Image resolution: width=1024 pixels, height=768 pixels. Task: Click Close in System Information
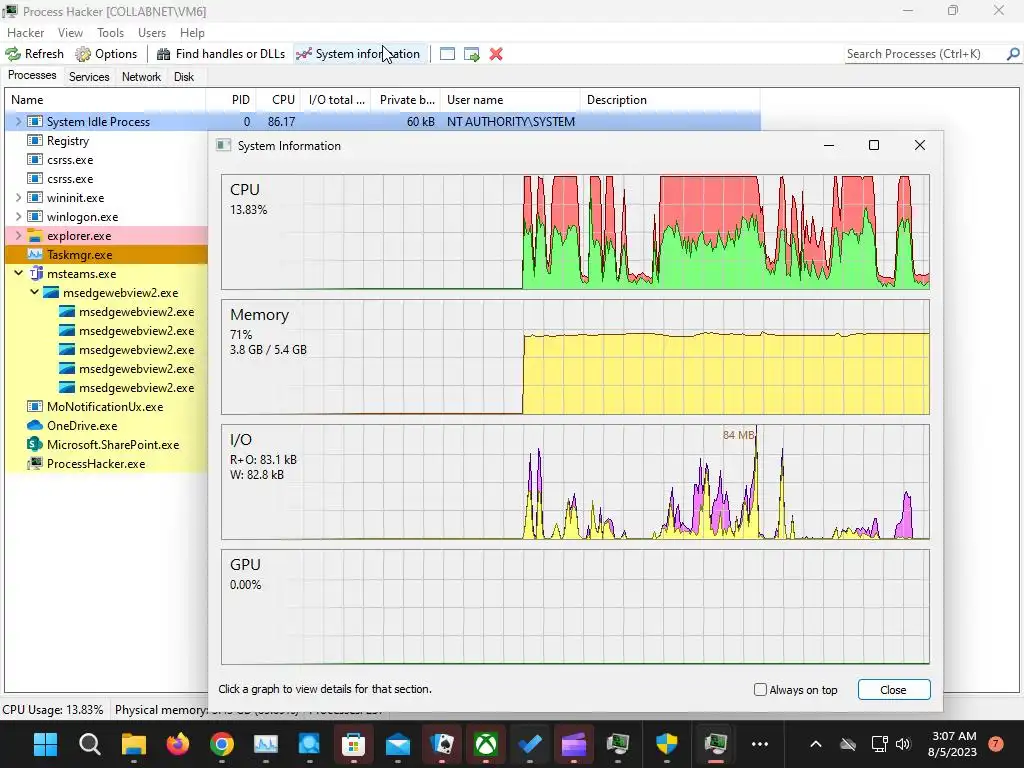point(893,690)
